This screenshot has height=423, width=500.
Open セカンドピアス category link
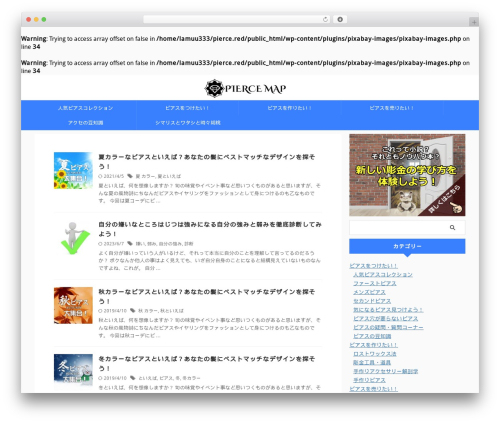(x=372, y=301)
